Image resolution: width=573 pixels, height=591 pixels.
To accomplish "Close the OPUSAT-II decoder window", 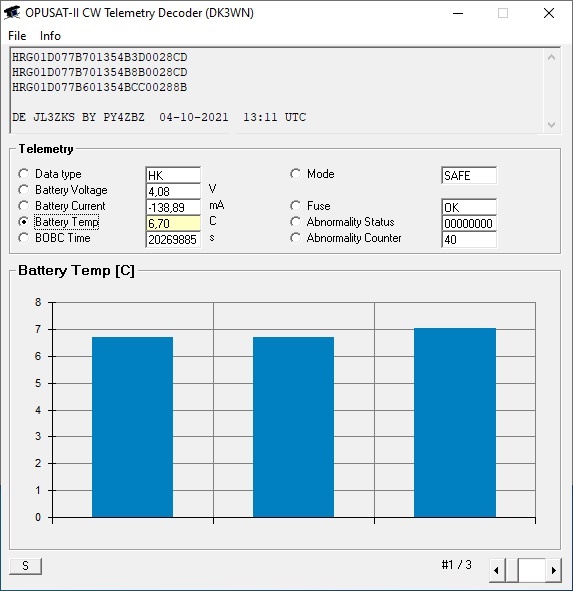I will tap(548, 13).
